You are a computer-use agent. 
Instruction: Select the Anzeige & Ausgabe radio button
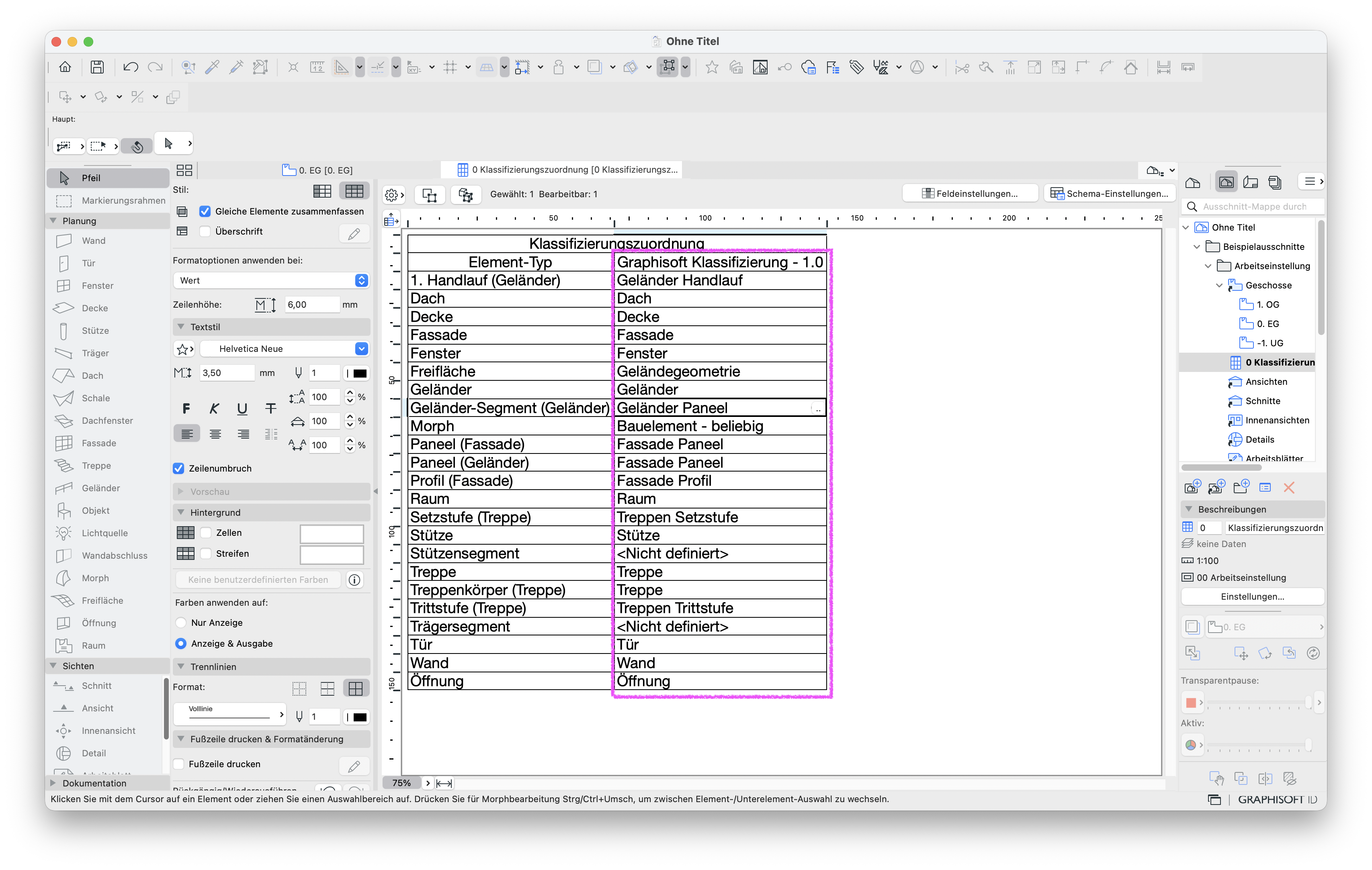click(x=181, y=643)
